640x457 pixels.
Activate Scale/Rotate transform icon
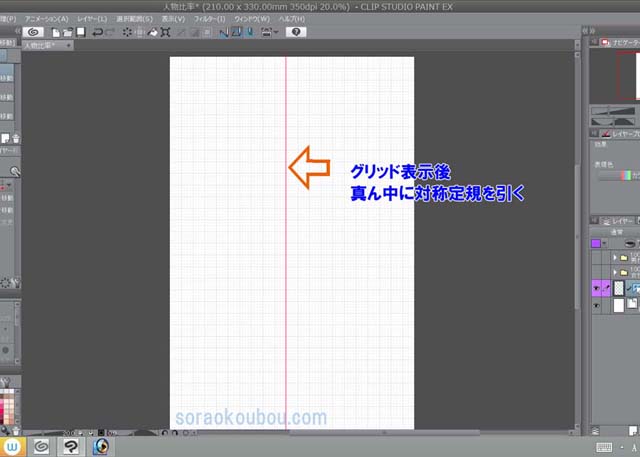pos(165,32)
